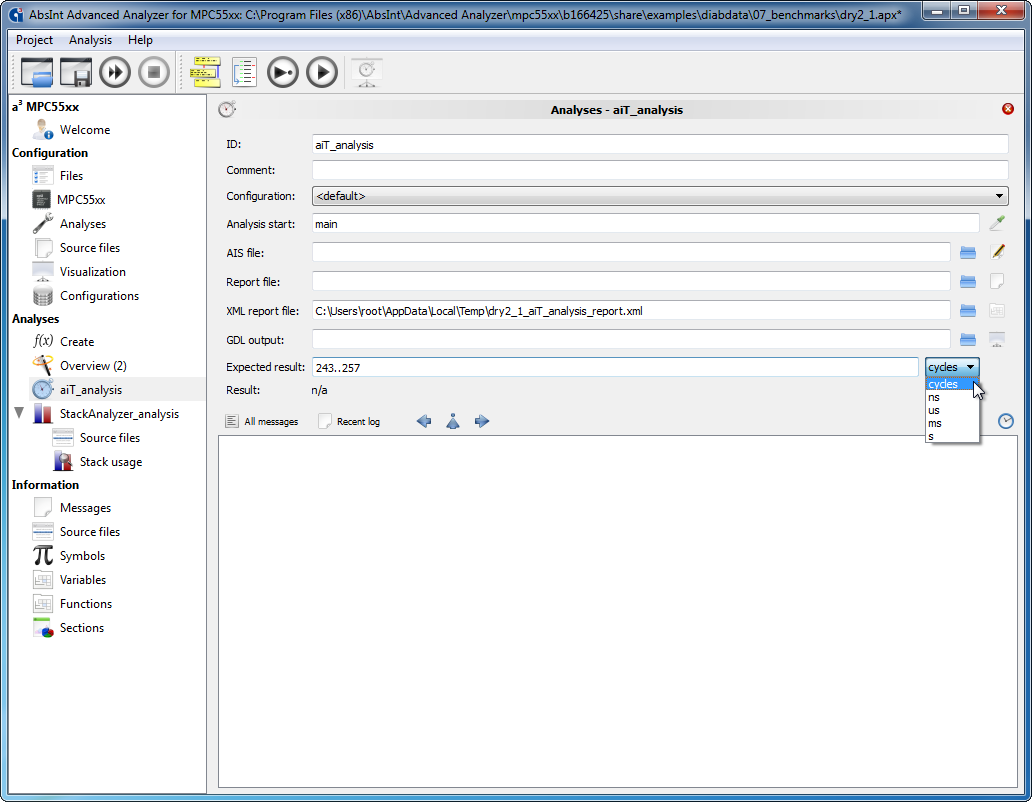
Task: Open Visualization settings item
Action: click(x=93, y=272)
